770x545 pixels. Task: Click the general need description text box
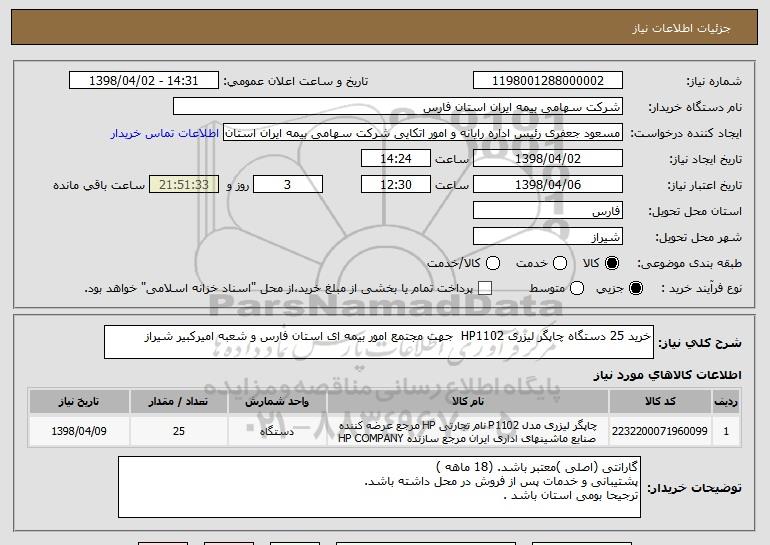(379, 342)
